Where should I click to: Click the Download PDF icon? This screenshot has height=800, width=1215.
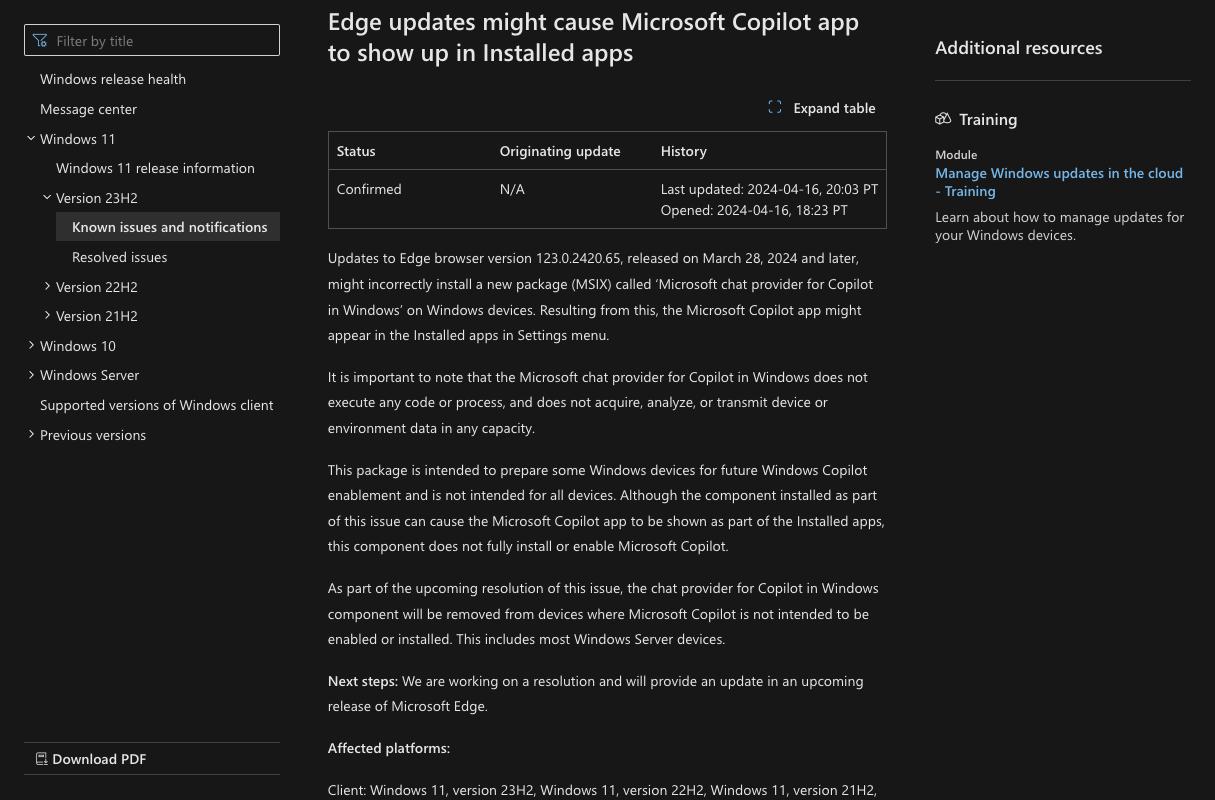click(x=42, y=759)
